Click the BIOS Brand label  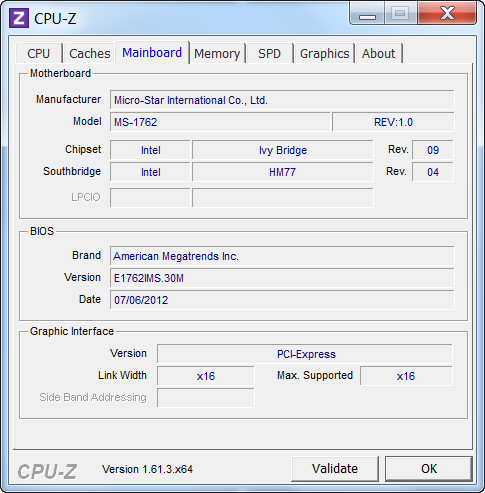click(86, 255)
